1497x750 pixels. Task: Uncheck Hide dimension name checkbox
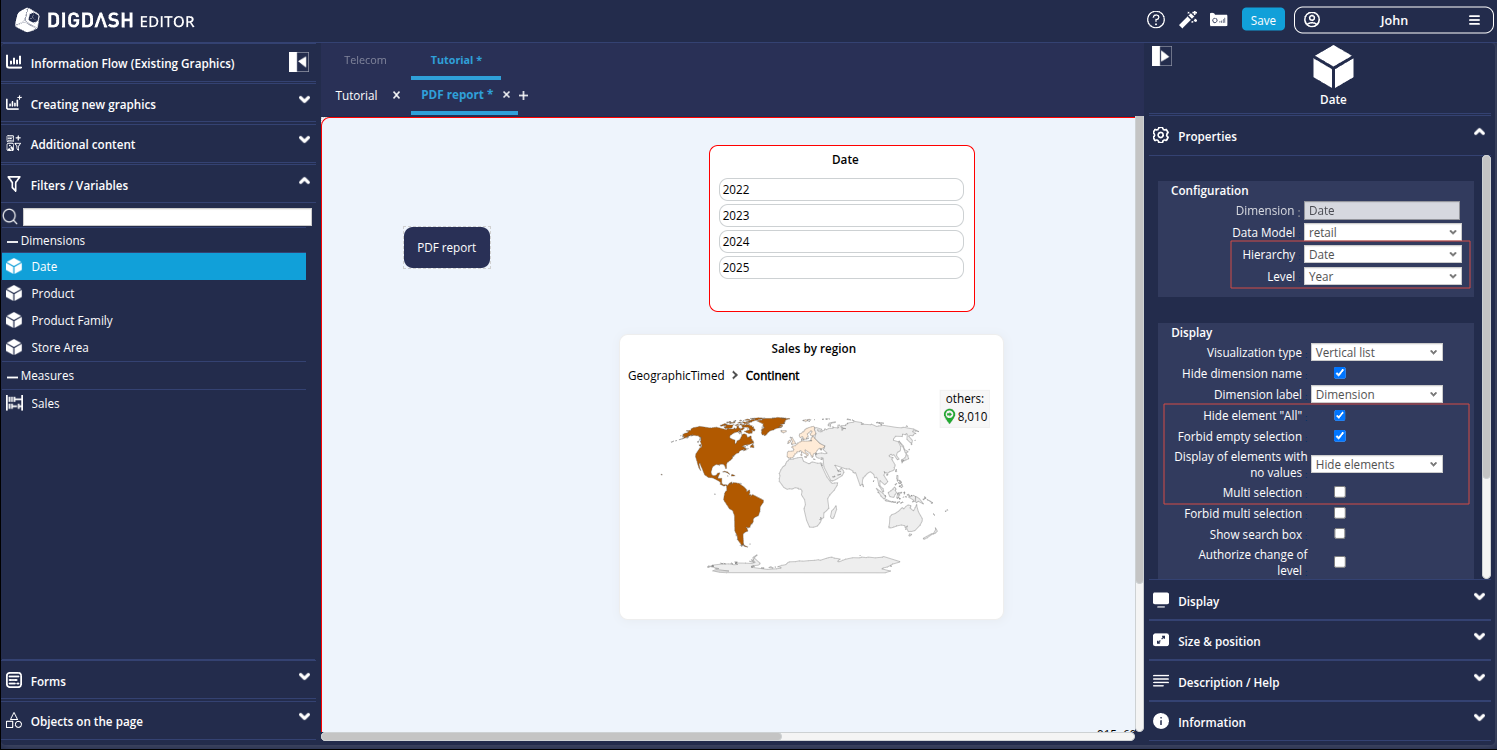pos(1340,373)
